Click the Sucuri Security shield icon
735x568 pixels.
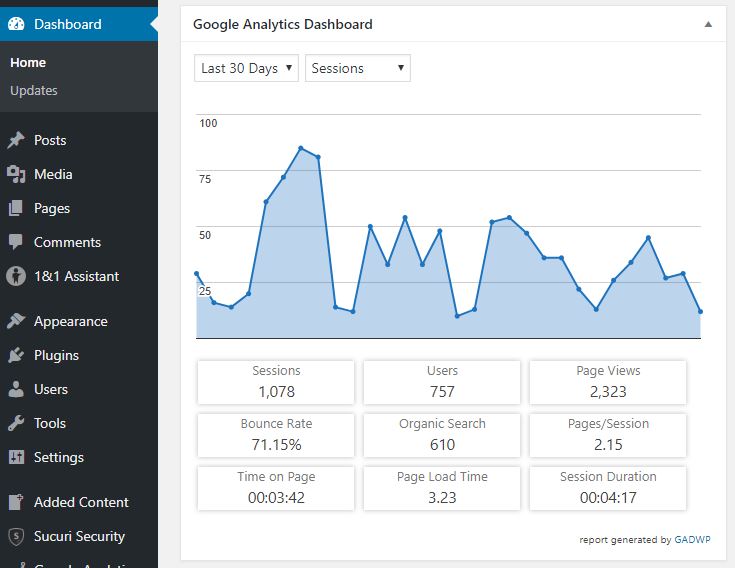click(16, 536)
